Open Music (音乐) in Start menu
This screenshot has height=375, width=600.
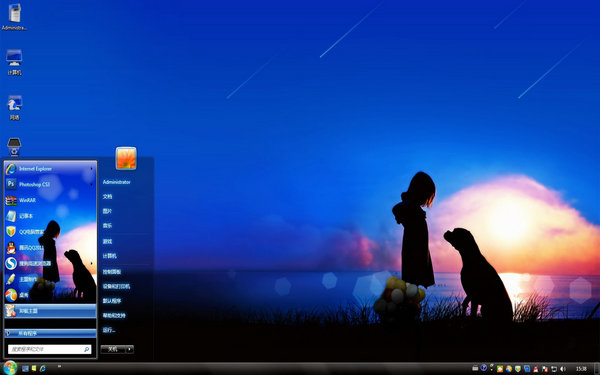coord(107,226)
